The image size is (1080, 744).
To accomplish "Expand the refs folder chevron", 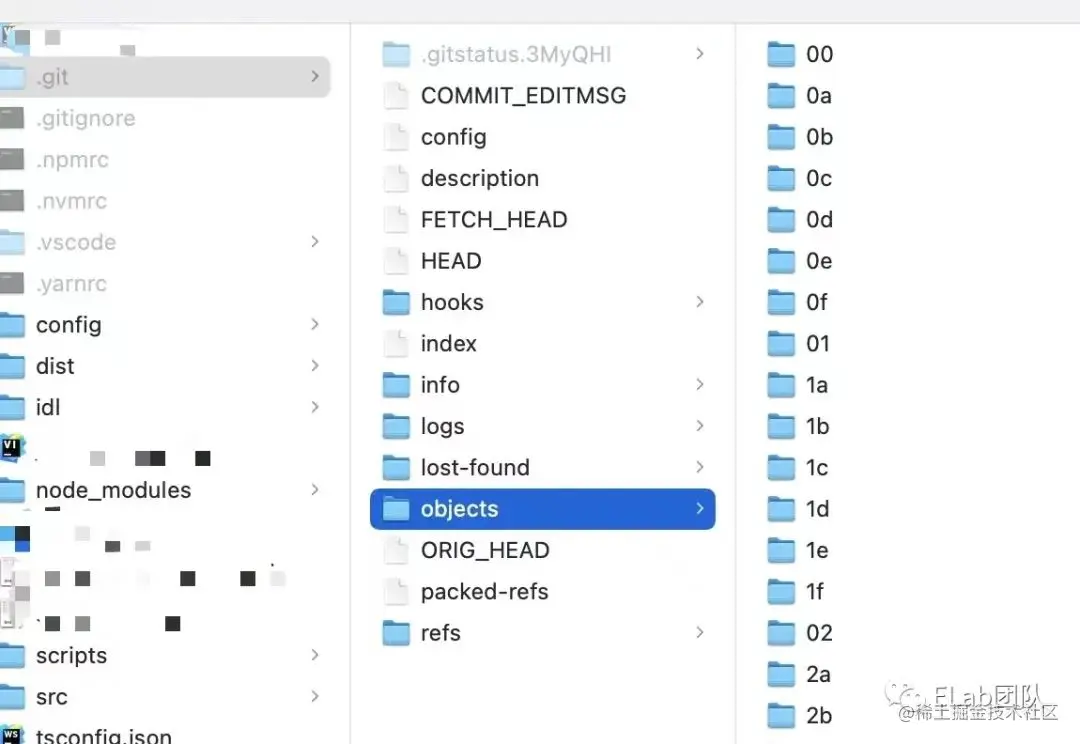I will tap(700, 633).
